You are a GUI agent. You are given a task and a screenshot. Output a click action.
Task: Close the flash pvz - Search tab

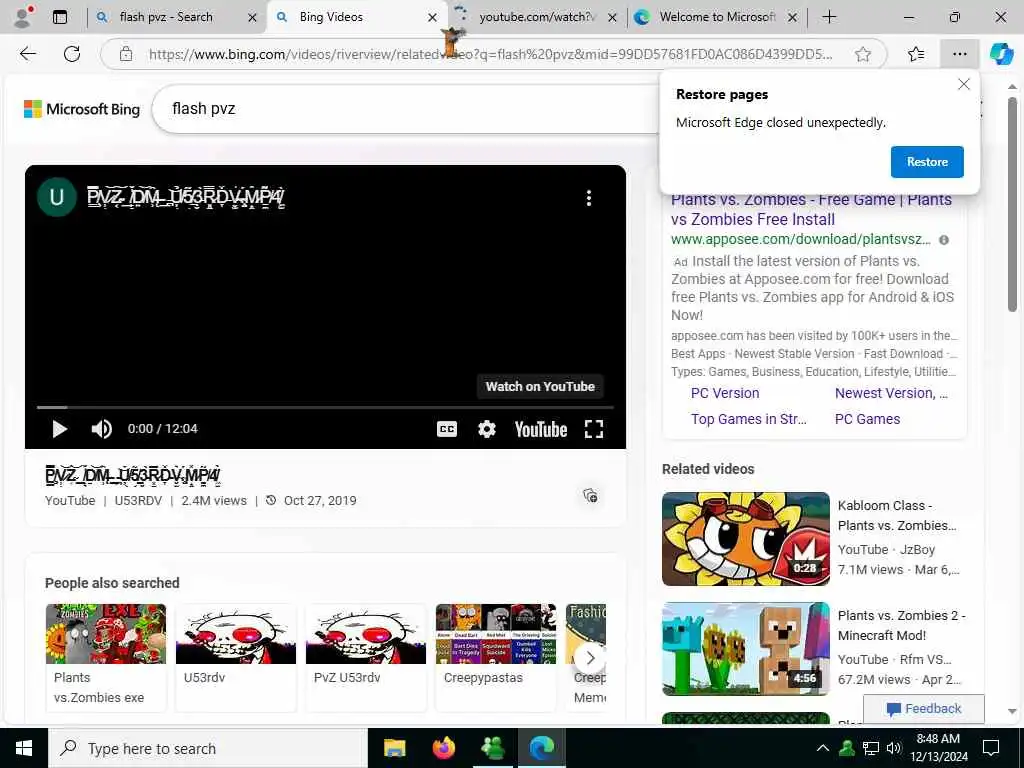[x=252, y=18]
